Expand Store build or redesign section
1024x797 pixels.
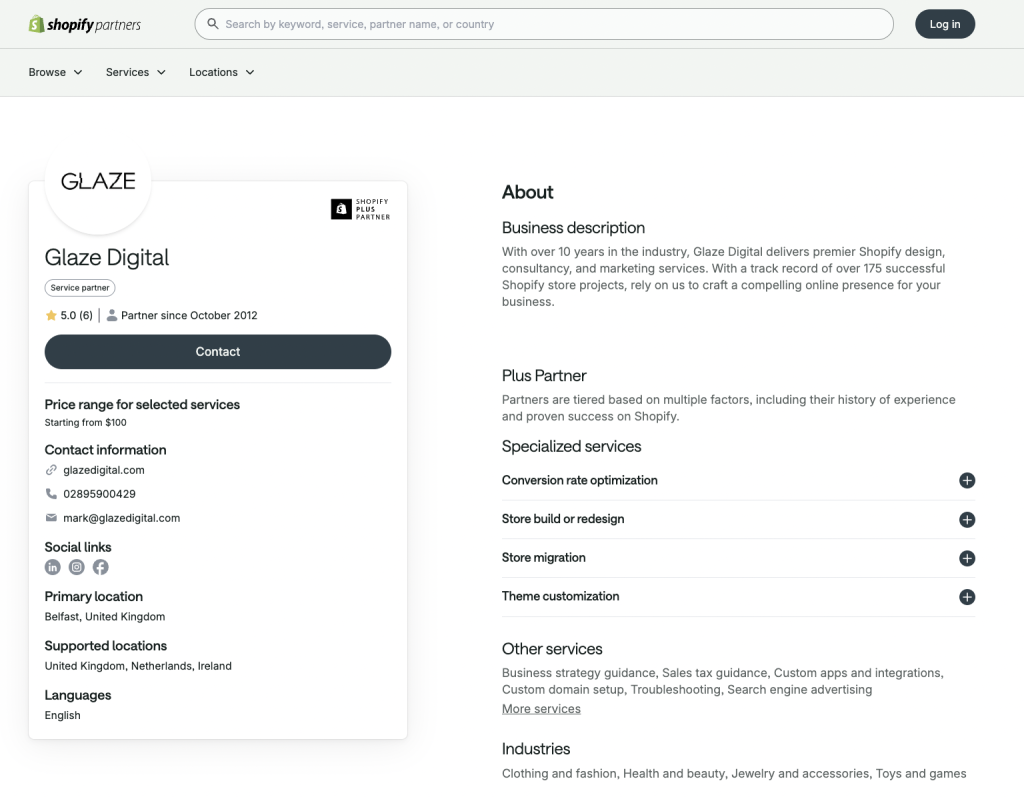click(738, 519)
